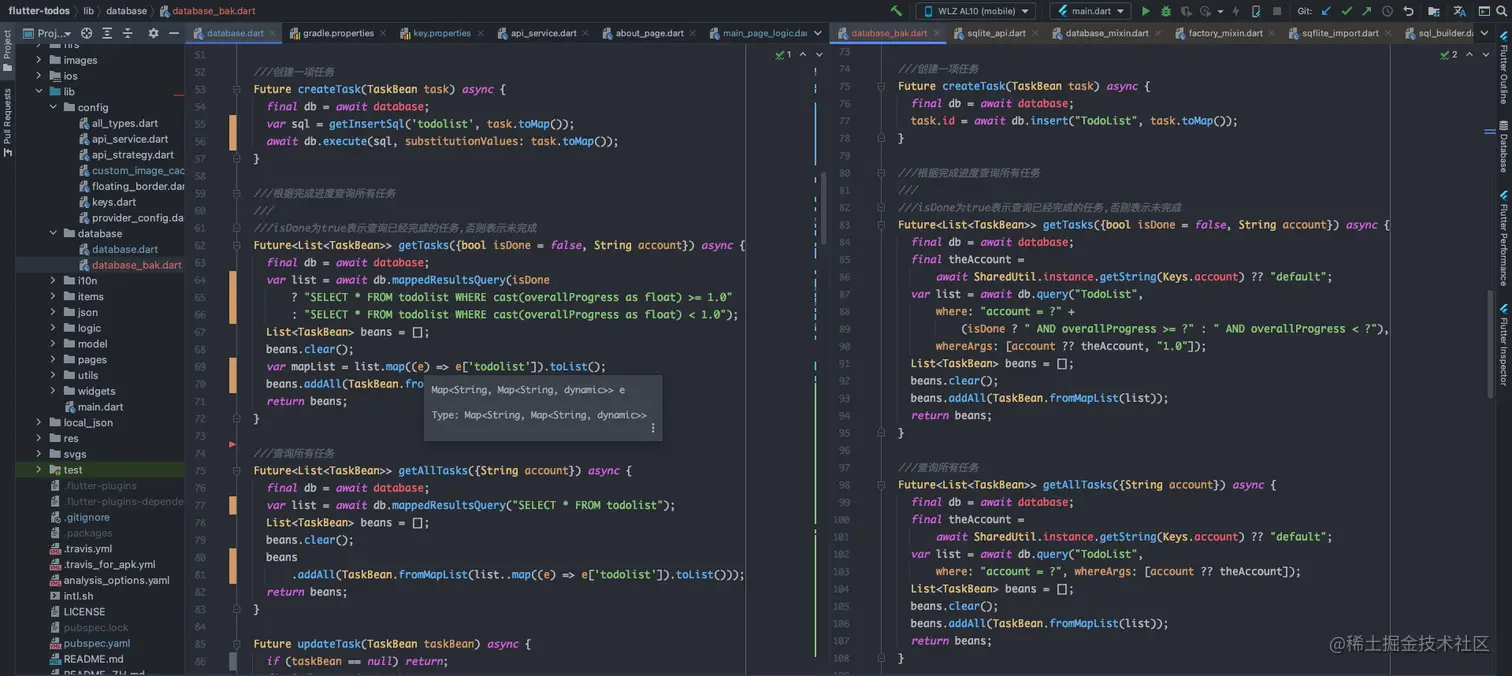This screenshot has height=676, width=1512.
Task: Fold getTasks method in right editor
Action: tap(882, 225)
